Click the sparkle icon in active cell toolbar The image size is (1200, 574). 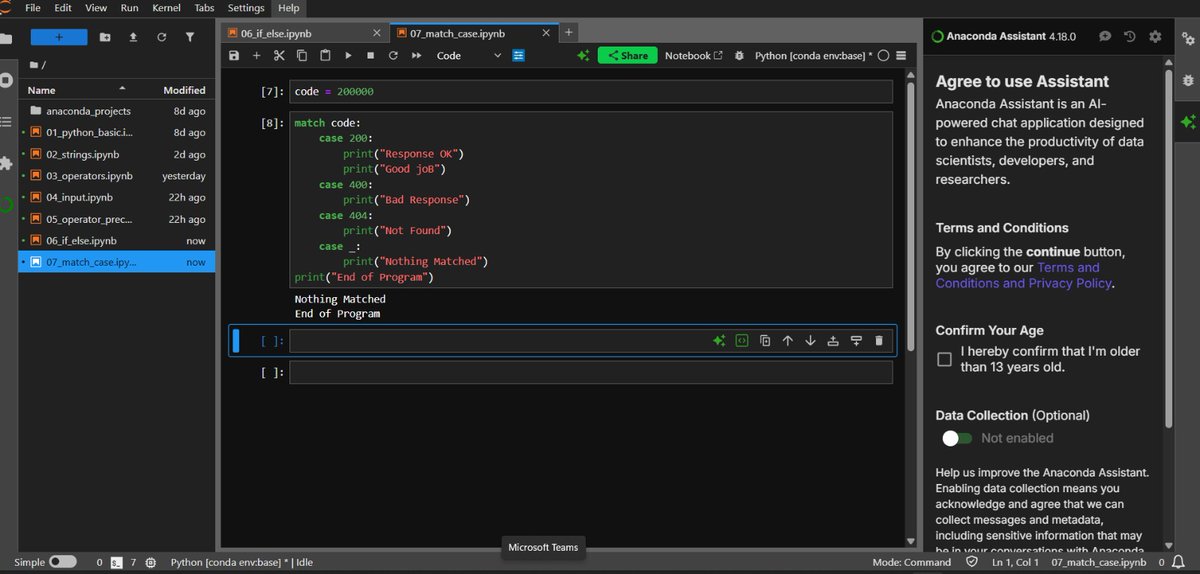tap(719, 341)
